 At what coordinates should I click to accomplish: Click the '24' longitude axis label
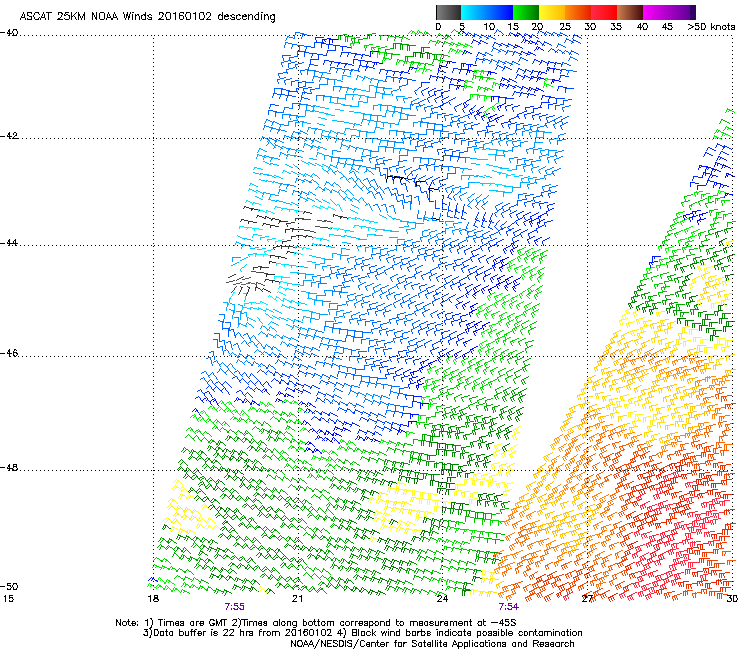[442, 599]
